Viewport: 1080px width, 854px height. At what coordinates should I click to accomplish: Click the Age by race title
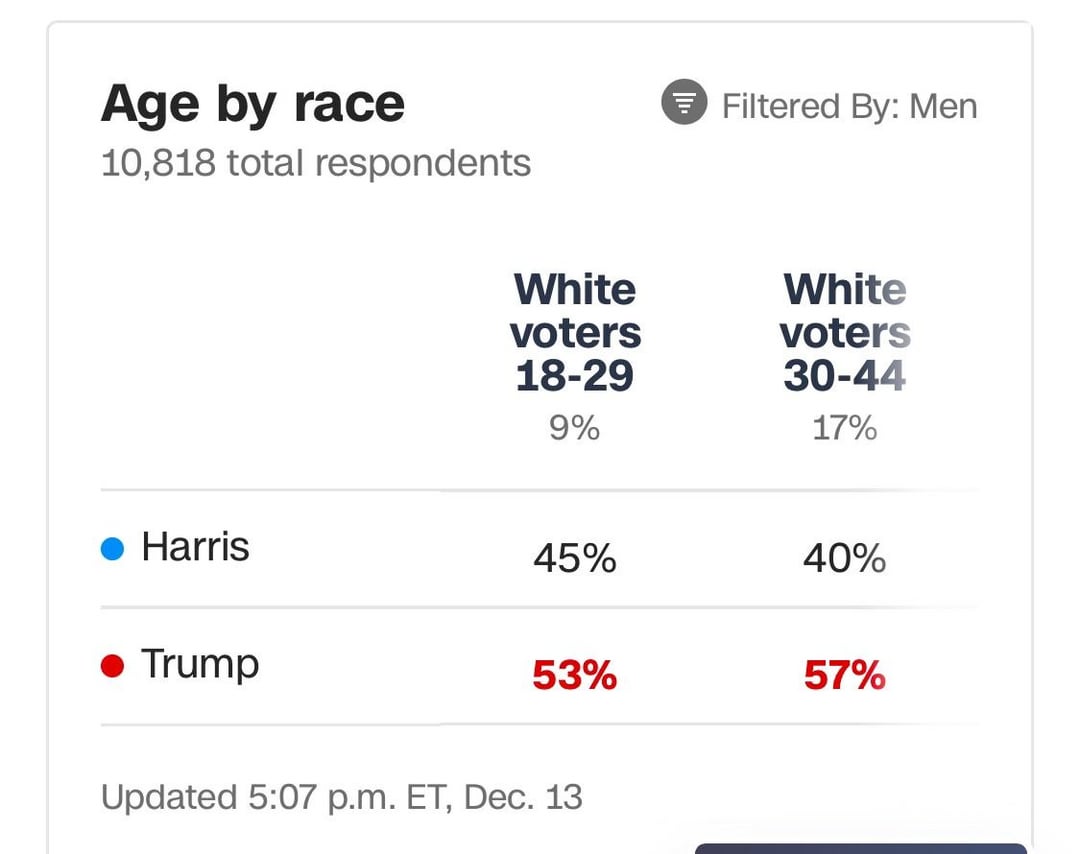point(253,105)
